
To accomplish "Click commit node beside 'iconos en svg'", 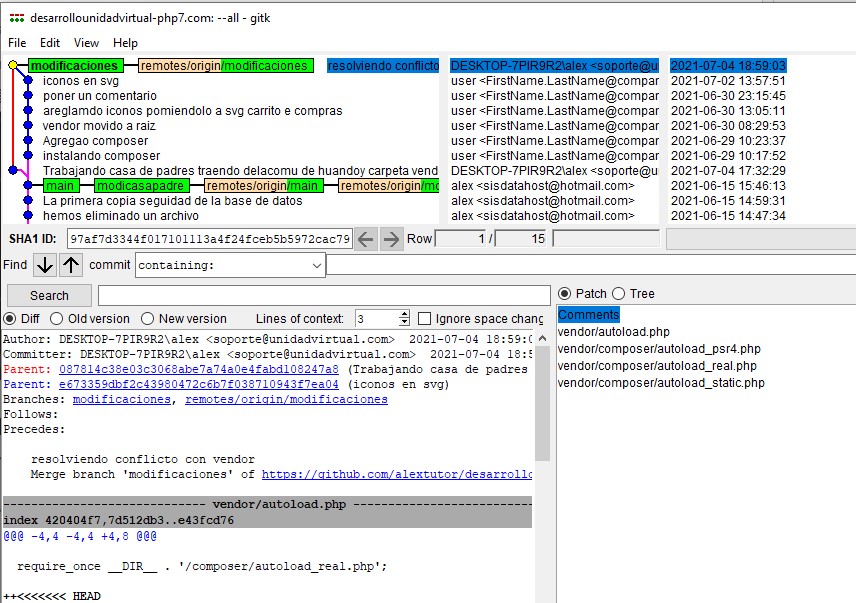I will pos(28,81).
